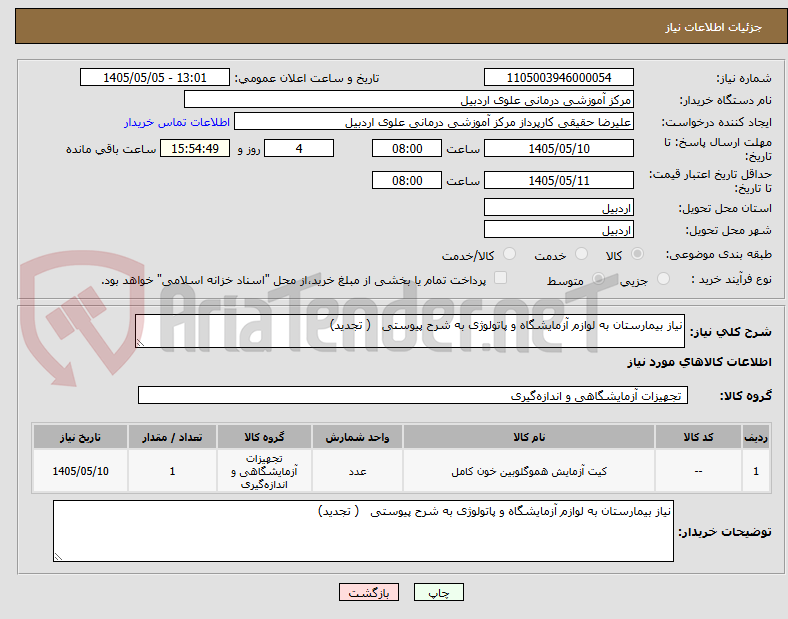This screenshot has height=619, width=788.
Task: Select the کالا radio button
Action: pyautogui.click(x=637, y=254)
